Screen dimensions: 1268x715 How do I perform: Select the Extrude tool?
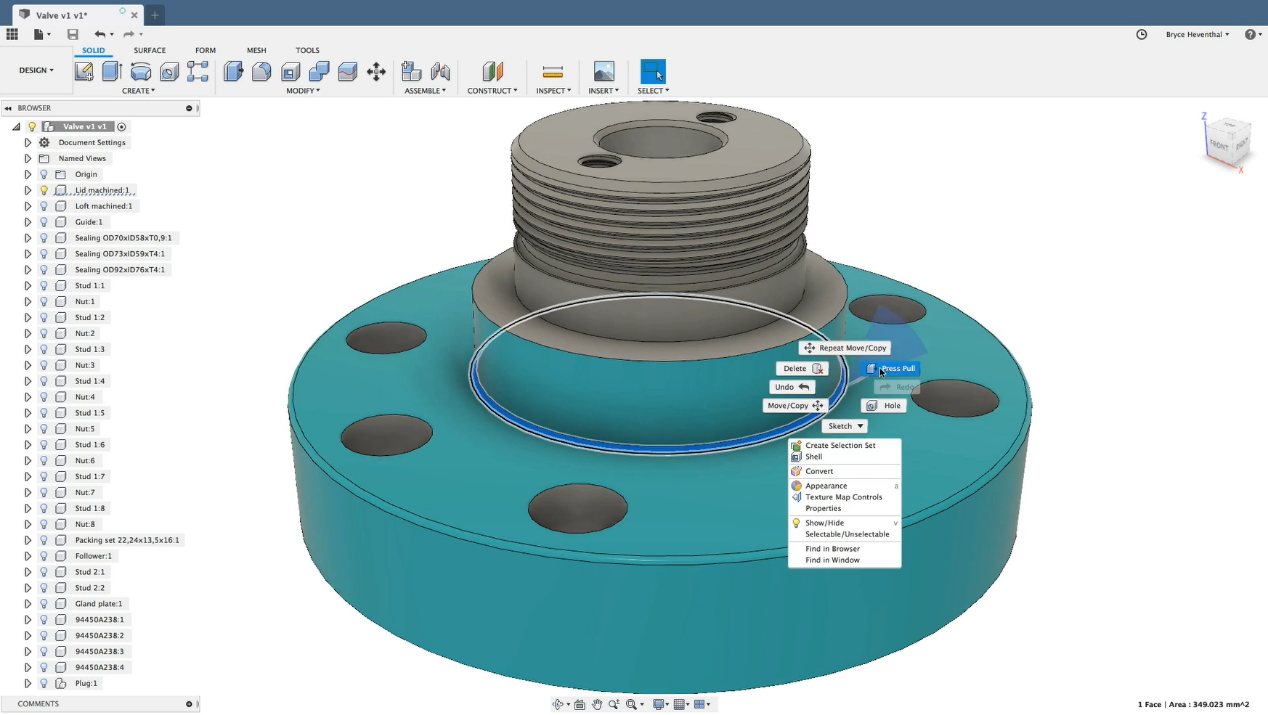[112, 71]
